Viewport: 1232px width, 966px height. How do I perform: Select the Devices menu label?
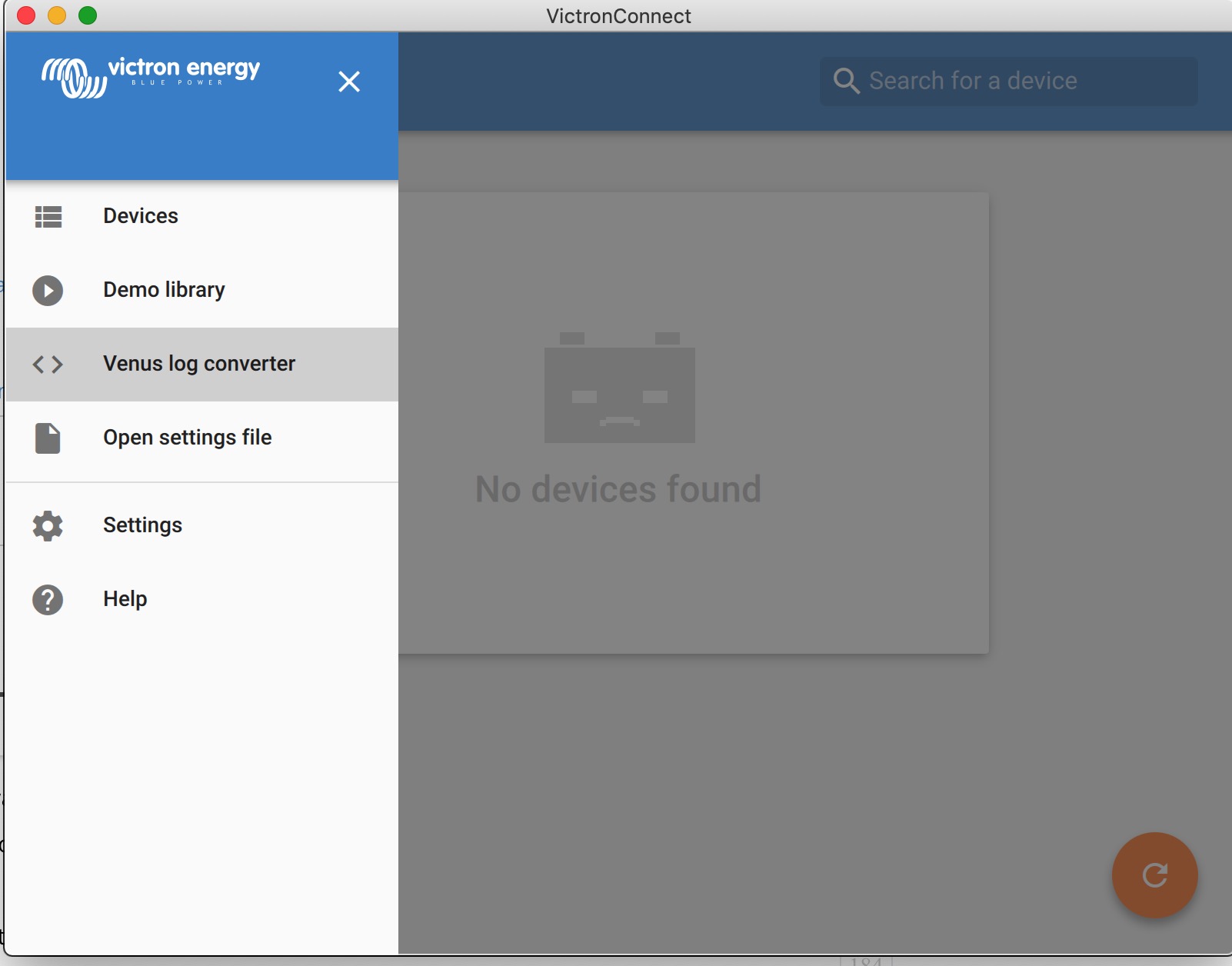[141, 216]
